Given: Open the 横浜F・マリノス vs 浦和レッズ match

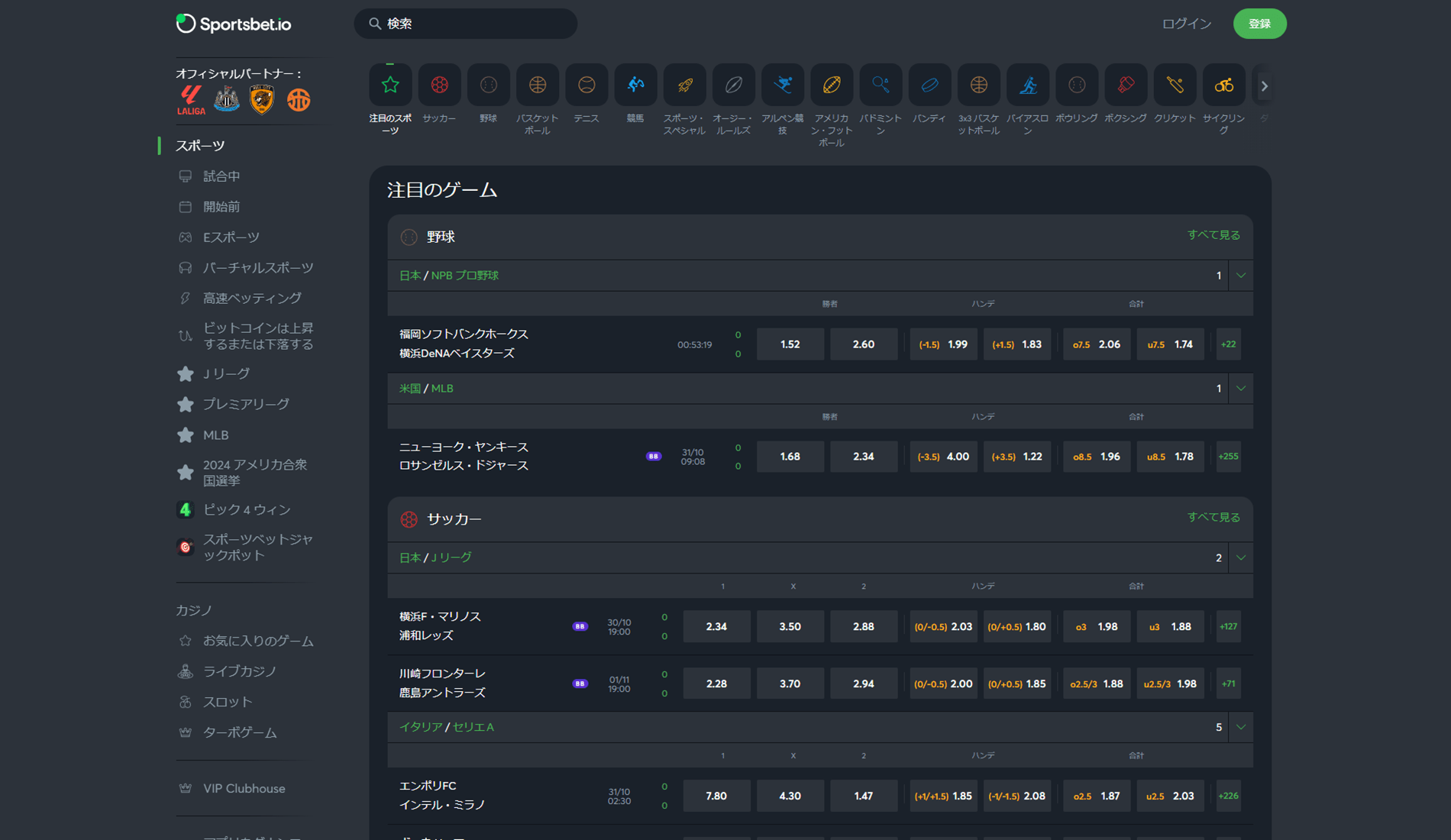Looking at the screenshot, I should [440, 626].
